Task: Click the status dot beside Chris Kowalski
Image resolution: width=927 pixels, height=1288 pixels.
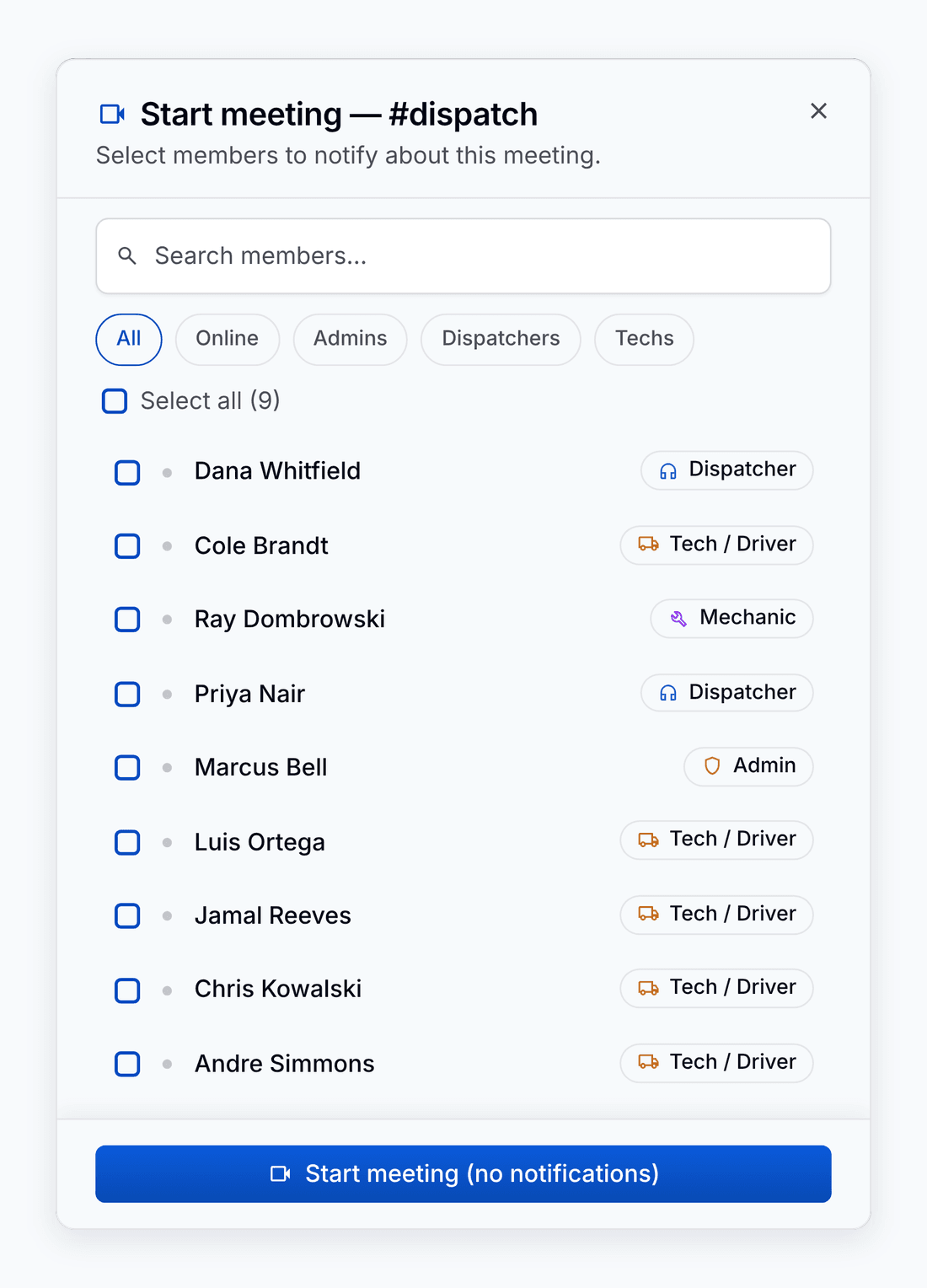Action: point(168,990)
